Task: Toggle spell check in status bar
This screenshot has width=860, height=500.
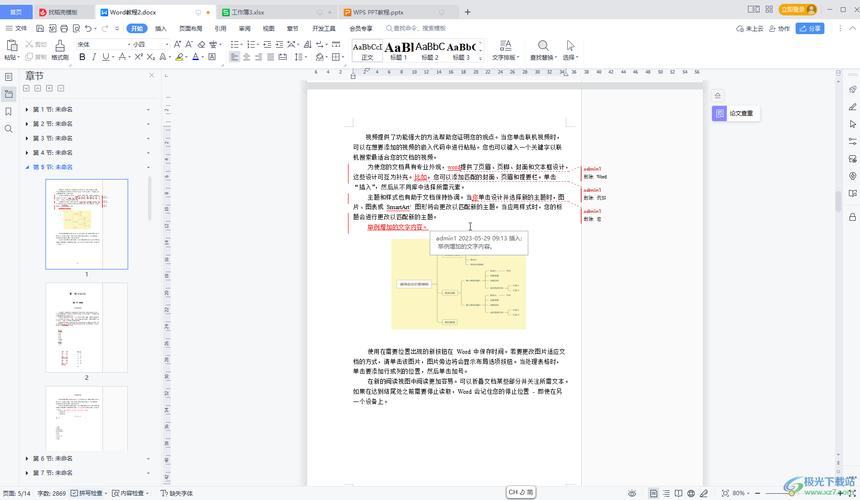Action: point(87,493)
